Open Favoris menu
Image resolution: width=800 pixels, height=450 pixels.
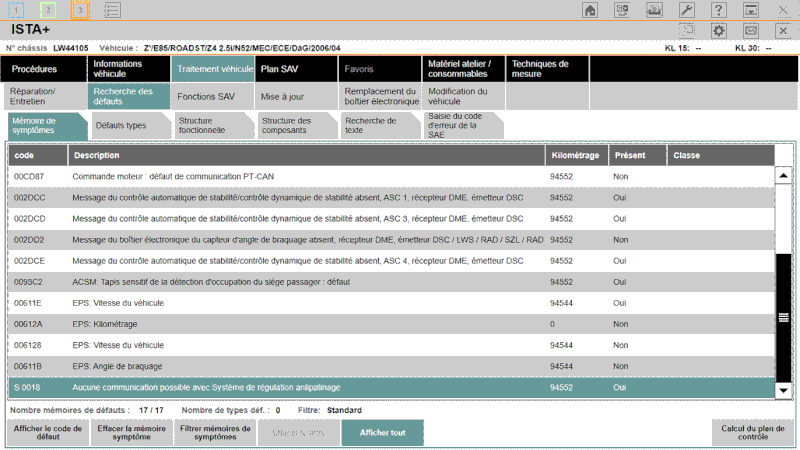(380, 69)
